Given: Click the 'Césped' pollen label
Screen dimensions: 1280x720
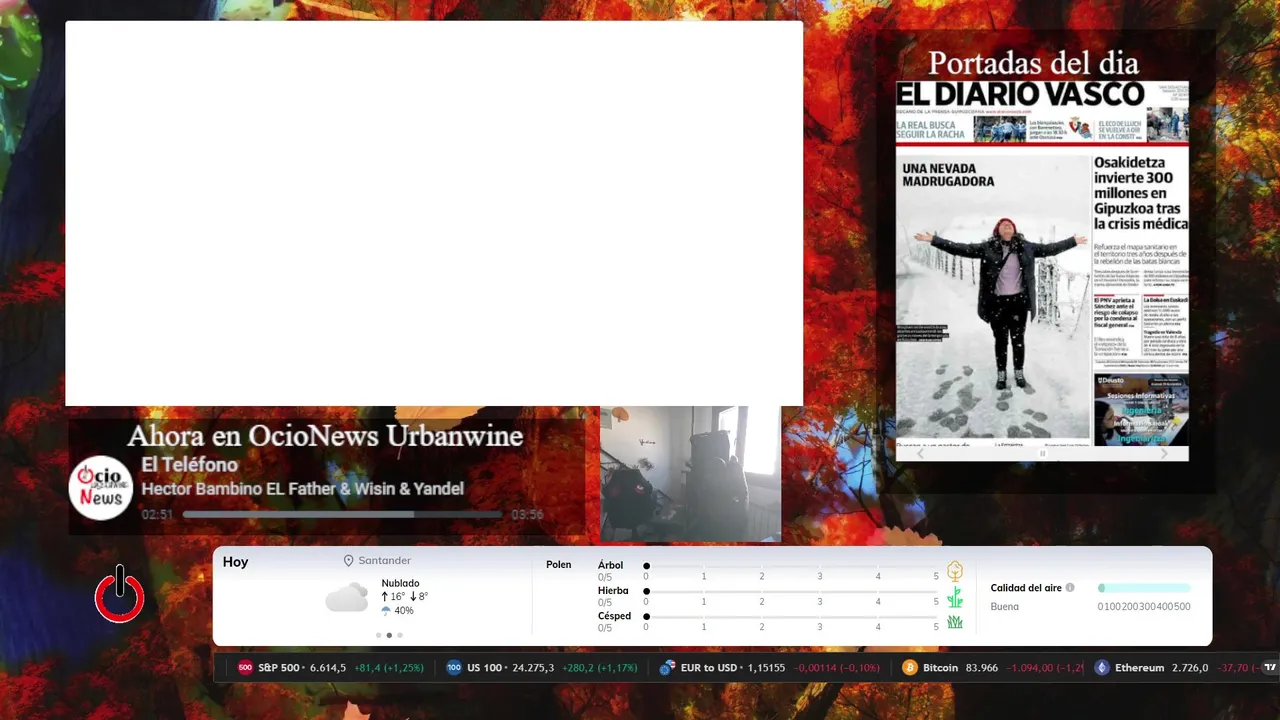Looking at the screenshot, I should (614, 616).
